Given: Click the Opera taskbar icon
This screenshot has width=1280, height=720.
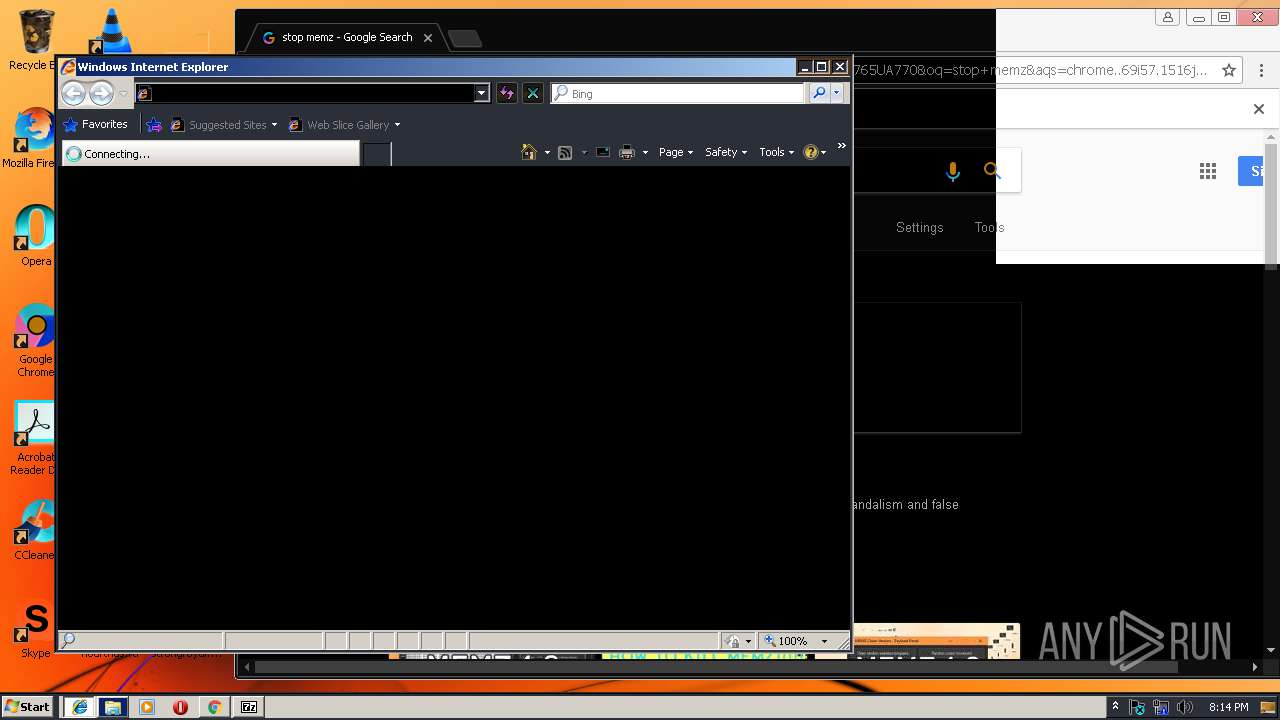Looking at the screenshot, I should (x=181, y=707).
